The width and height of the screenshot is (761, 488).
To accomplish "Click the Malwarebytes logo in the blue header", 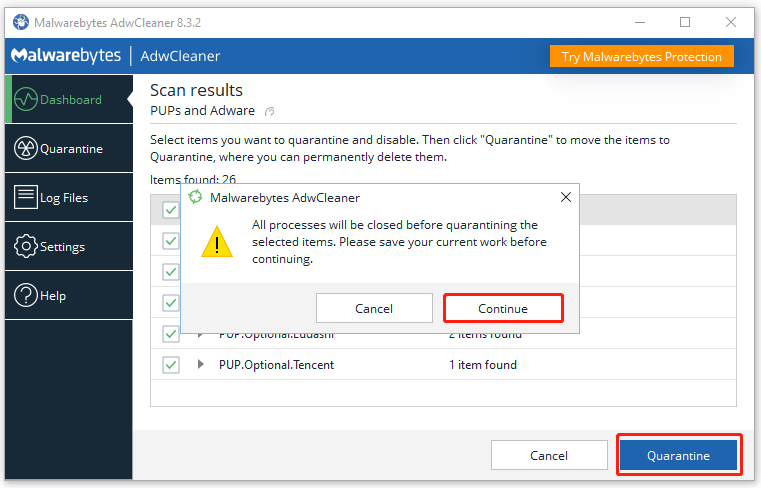I will [66, 55].
